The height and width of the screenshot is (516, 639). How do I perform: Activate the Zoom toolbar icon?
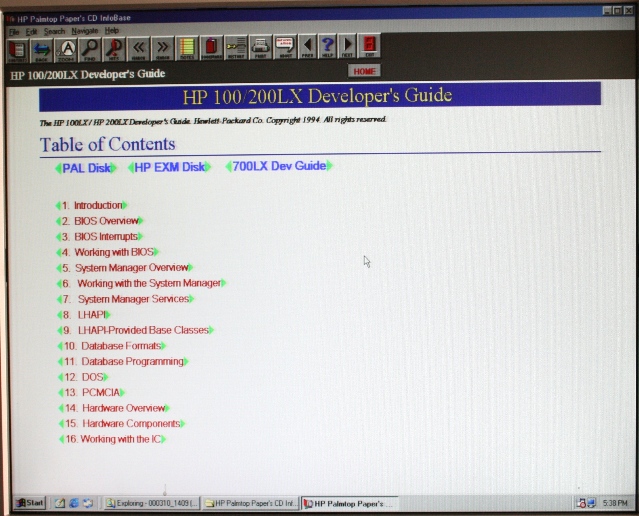[x=66, y=50]
